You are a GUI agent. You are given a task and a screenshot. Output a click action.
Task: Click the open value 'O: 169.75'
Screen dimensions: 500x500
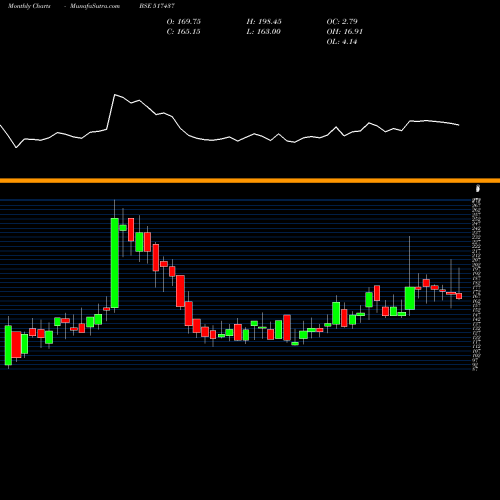pyautogui.click(x=184, y=22)
